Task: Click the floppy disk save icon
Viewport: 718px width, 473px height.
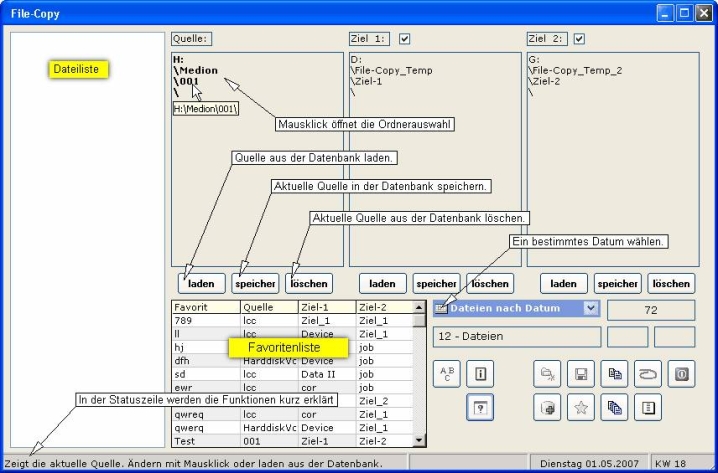Action: click(x=578, y=374)
